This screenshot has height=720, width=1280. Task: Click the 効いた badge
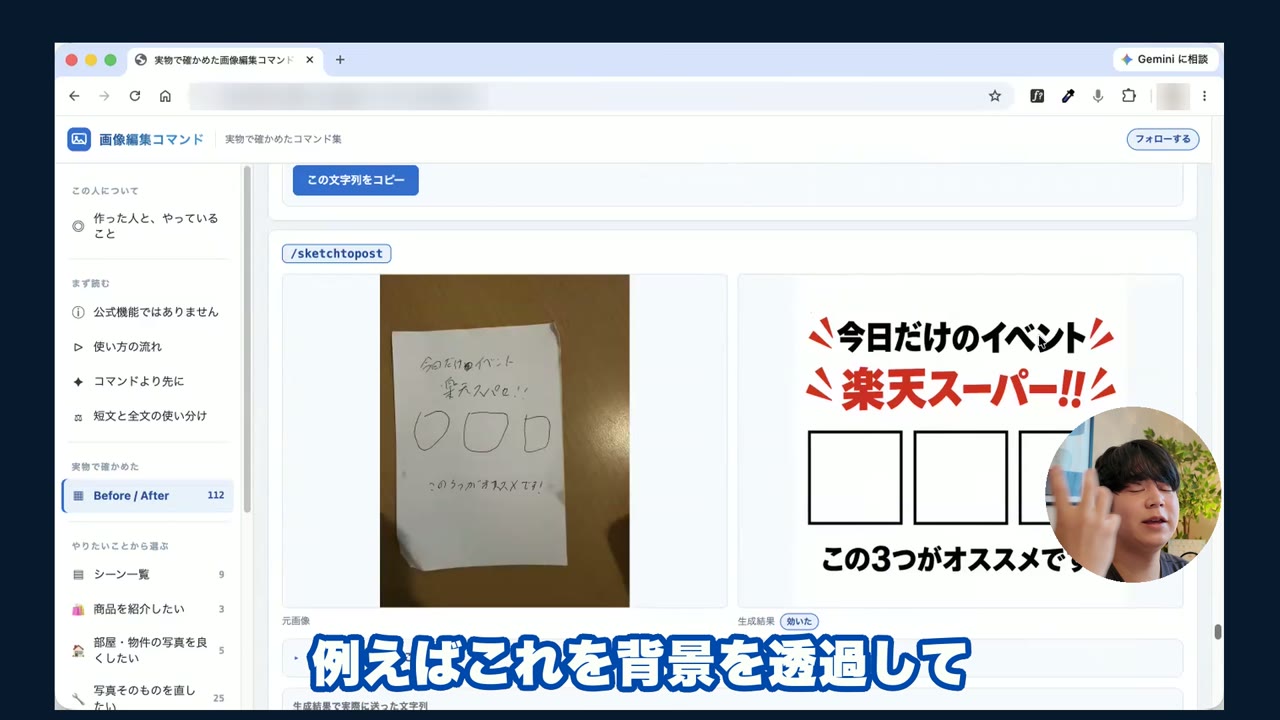click(799, 622)
